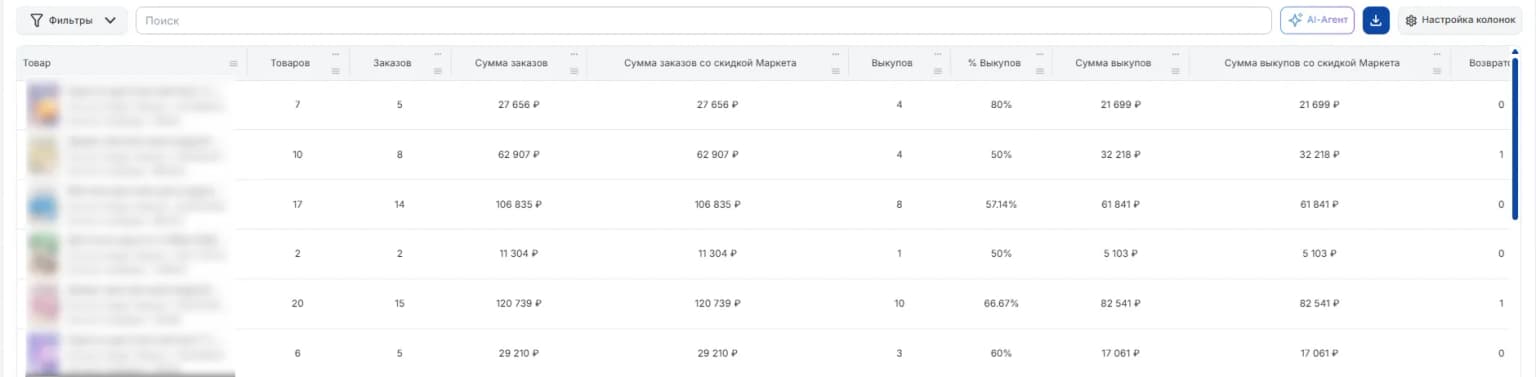
Task: Click the 66.67% buyout percentage cell
Action: (1001, 304)
